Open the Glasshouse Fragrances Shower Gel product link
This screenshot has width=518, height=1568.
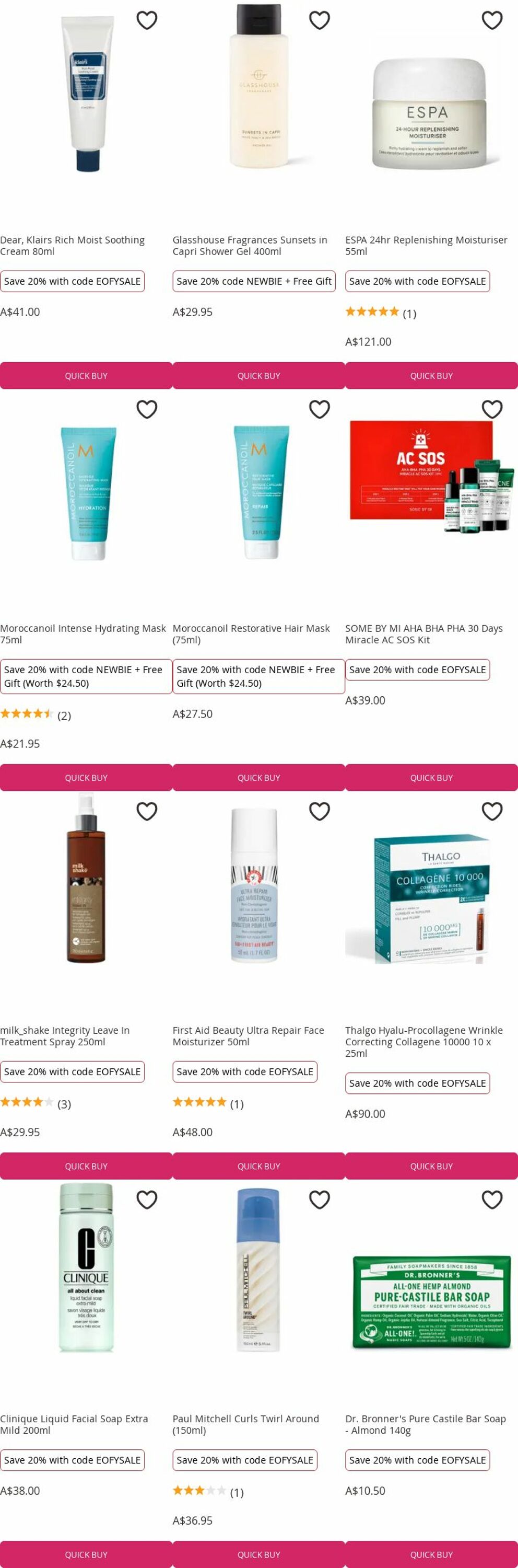coord(250,245)
